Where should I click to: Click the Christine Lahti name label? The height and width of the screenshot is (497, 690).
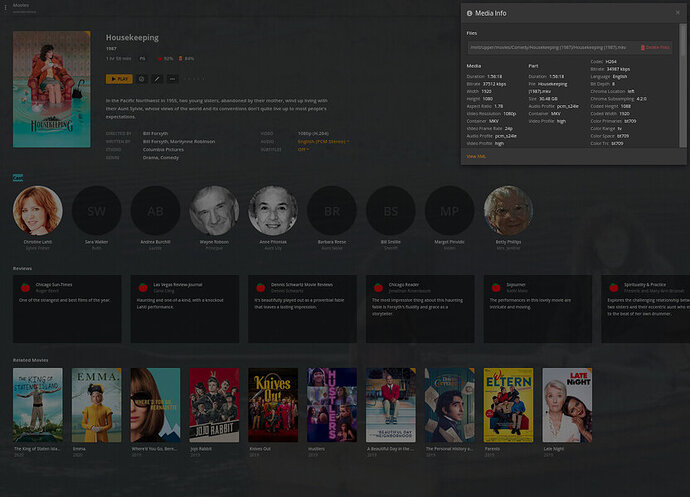[x=38, y=242]
